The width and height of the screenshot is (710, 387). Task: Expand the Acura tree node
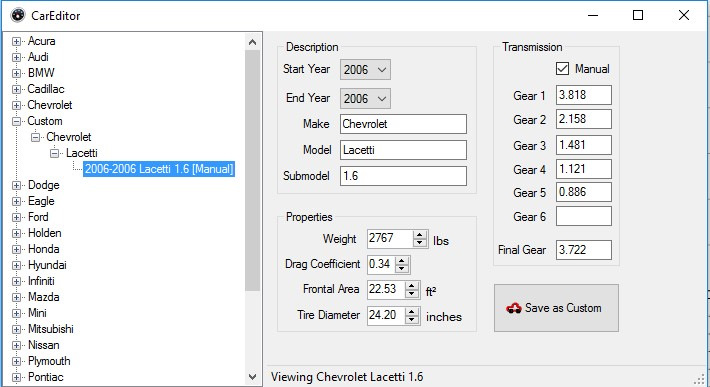click(x=16, y=41)
